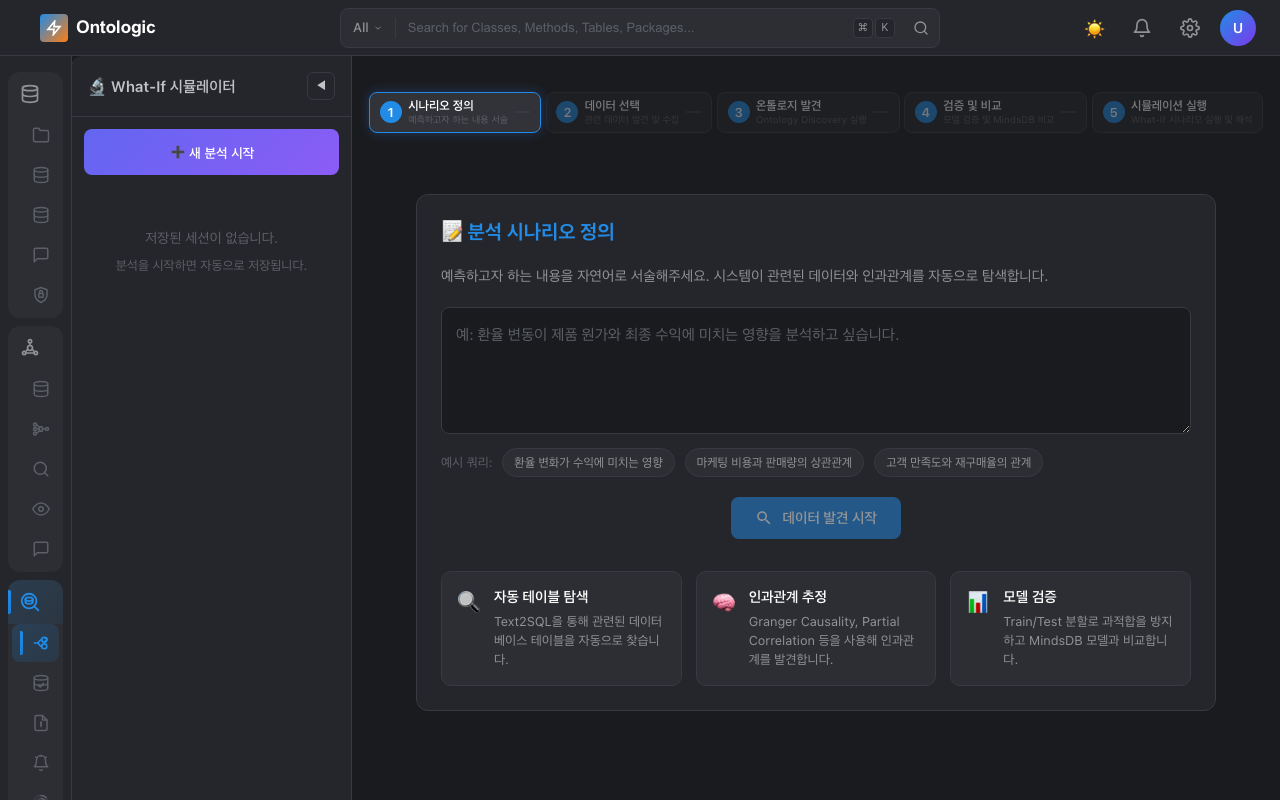Click the magnifier search icon in sidebar
The image size is (1280, 800).
[41, 469]
